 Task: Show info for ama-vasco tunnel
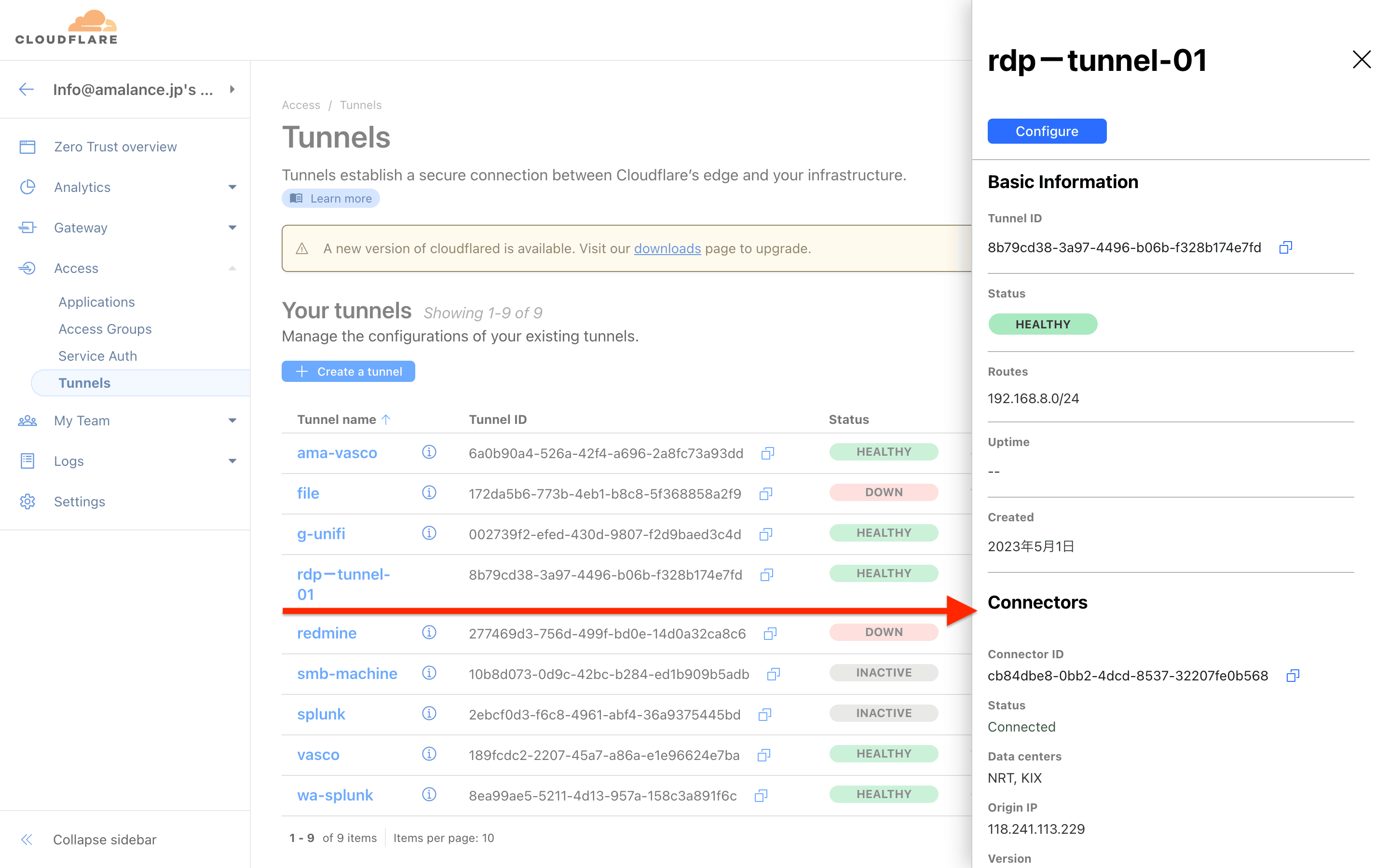click(x=429, y=452)
